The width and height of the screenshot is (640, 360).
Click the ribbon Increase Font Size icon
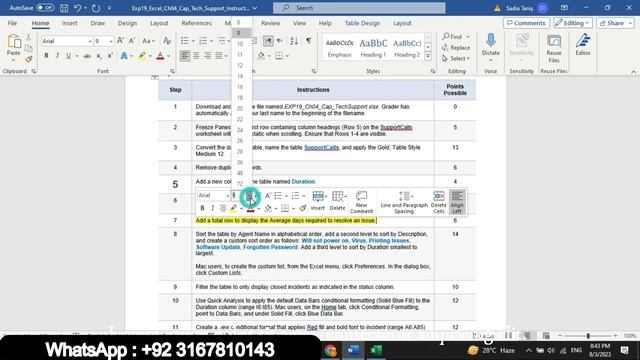point(120,41)
